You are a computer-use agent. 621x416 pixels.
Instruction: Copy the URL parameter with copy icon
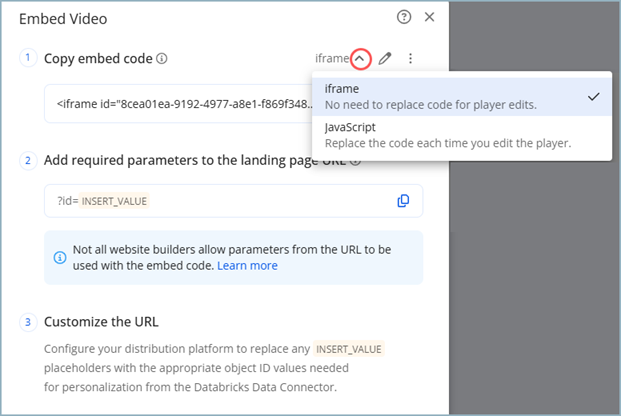tap(403, 201)
